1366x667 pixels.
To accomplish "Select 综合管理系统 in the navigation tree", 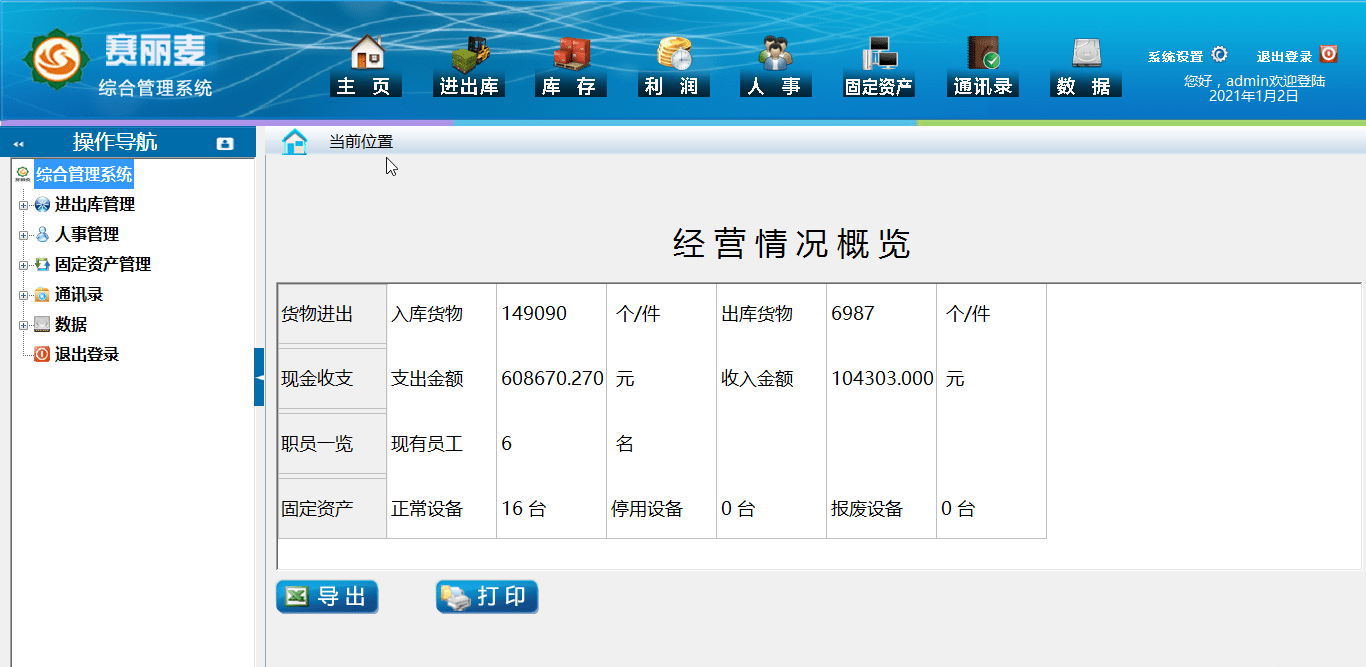I will pos(83,174).
